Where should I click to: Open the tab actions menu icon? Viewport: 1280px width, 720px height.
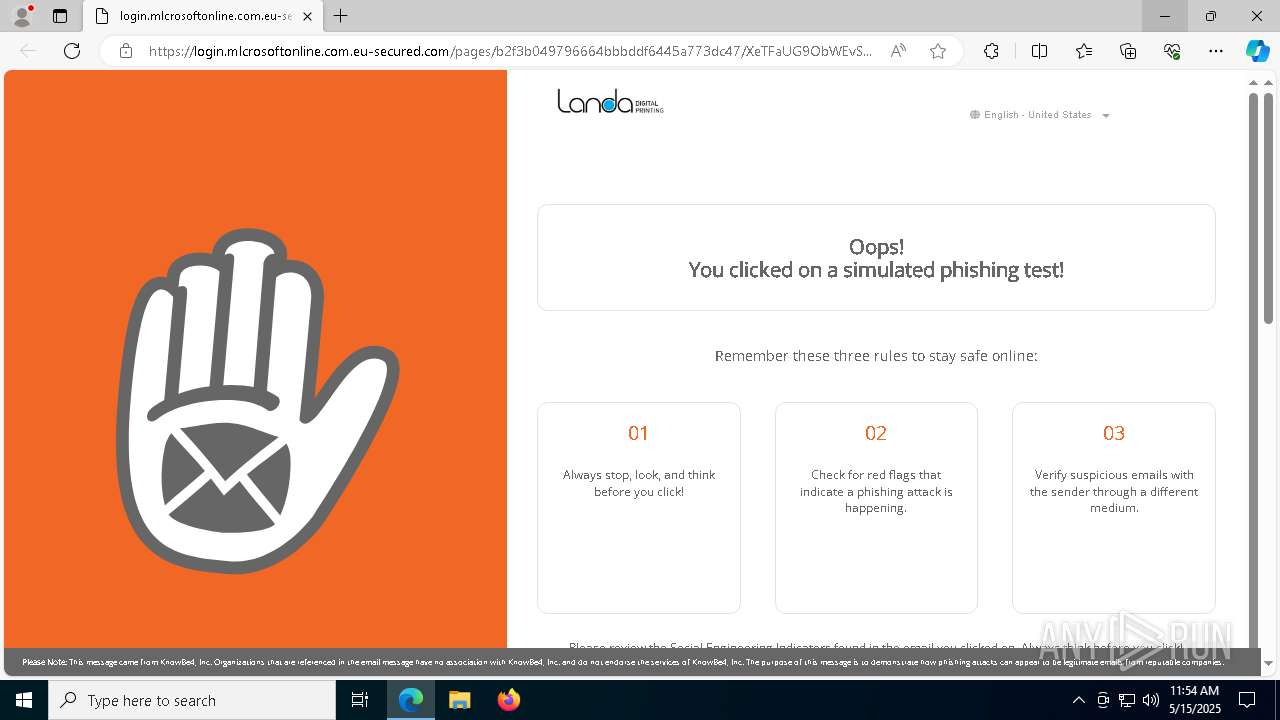pos(60,16)
